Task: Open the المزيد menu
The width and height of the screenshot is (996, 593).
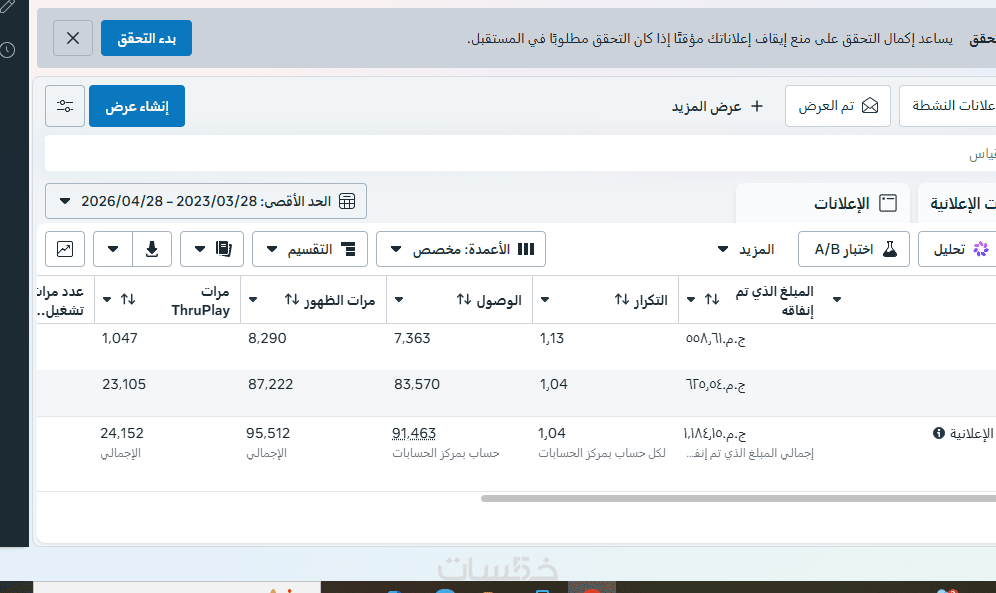Action: coord(746,250)
